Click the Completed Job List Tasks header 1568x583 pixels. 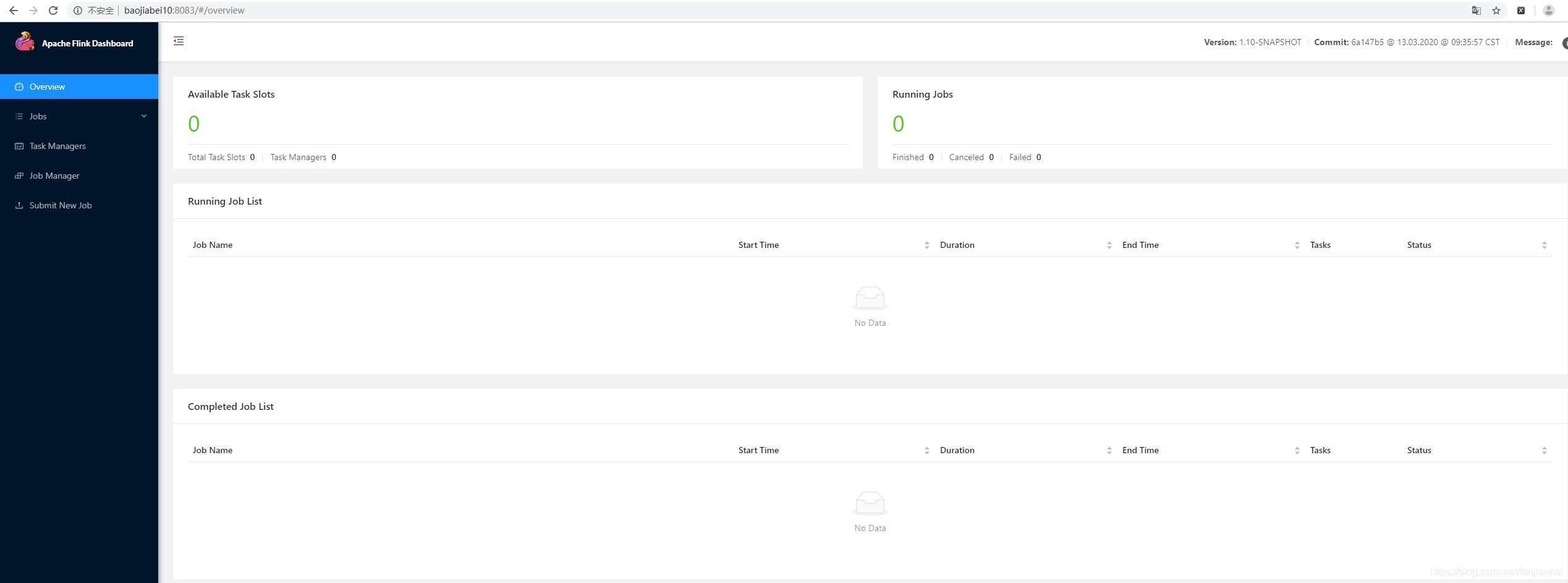[1320, 450]
